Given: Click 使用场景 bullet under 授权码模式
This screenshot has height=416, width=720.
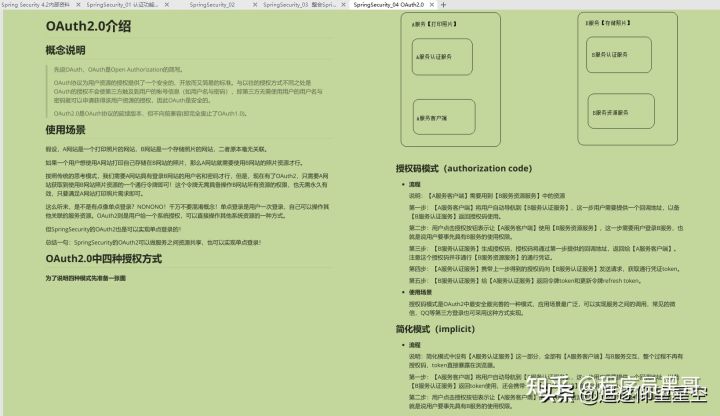Looking at the screenshot, I should (420, 292).
